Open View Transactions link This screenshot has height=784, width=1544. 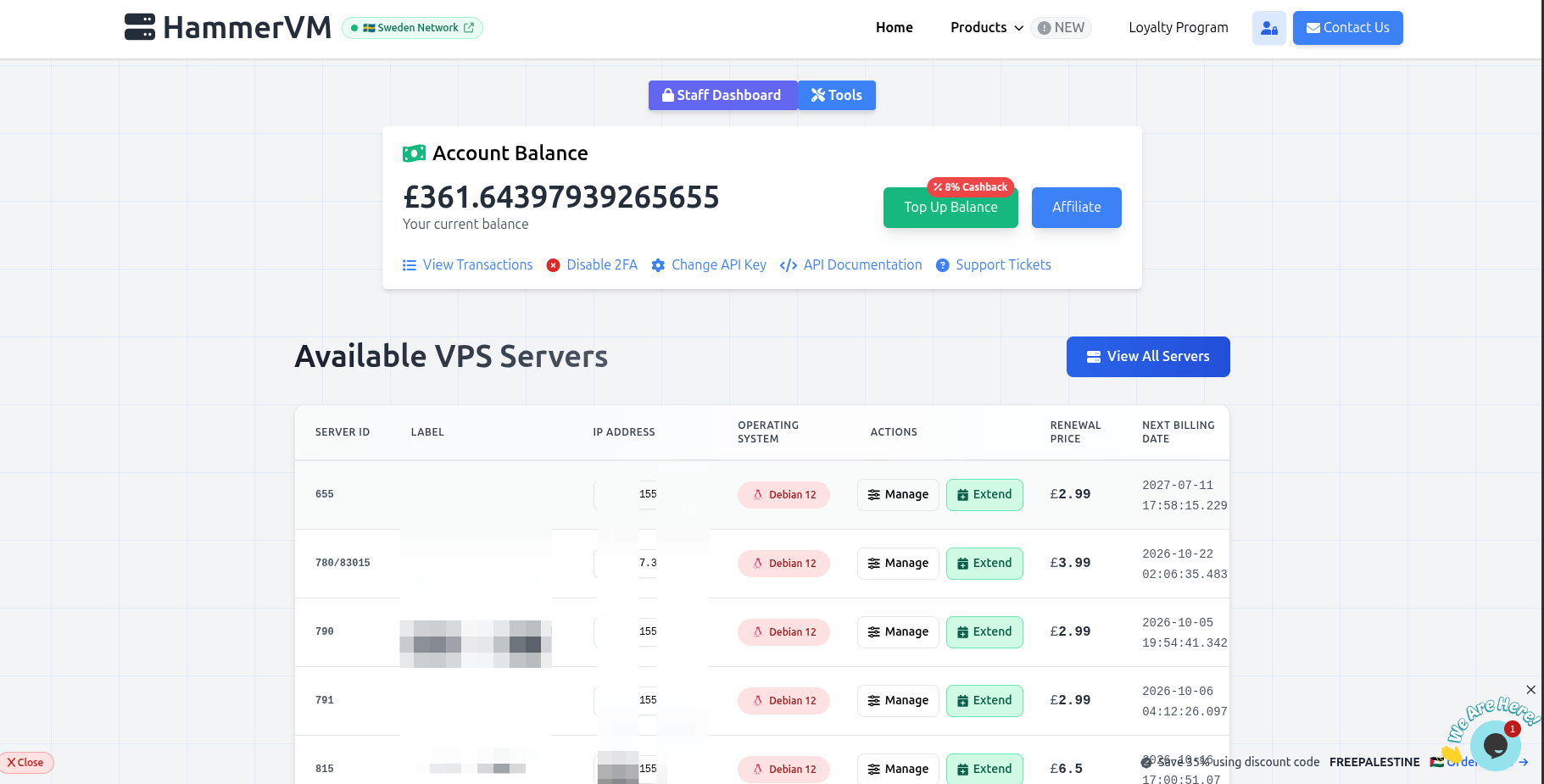click(x=468, y=265)
